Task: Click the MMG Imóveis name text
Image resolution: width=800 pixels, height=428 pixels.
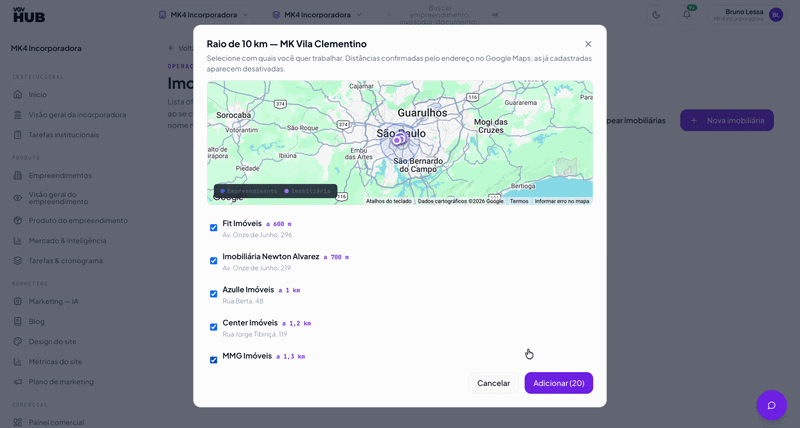Action: (247, 356)
